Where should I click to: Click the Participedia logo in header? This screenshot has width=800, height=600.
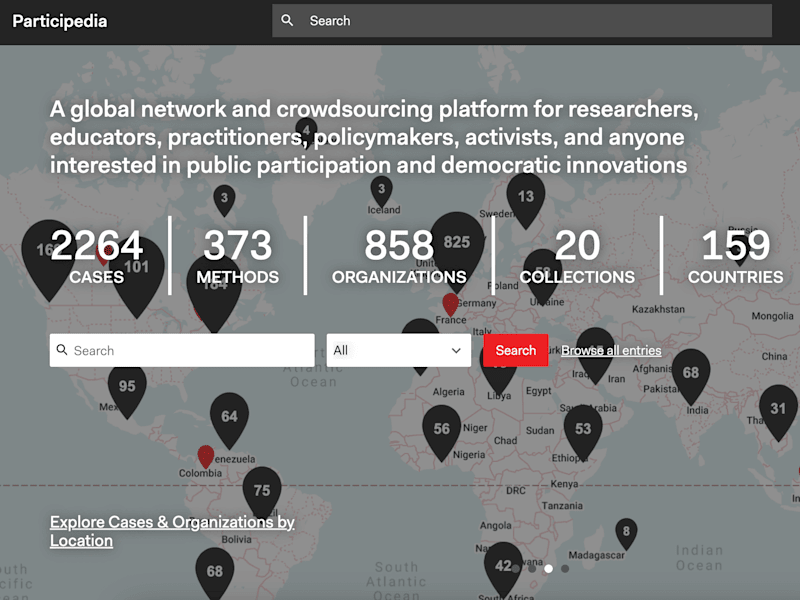pos(60,21)
